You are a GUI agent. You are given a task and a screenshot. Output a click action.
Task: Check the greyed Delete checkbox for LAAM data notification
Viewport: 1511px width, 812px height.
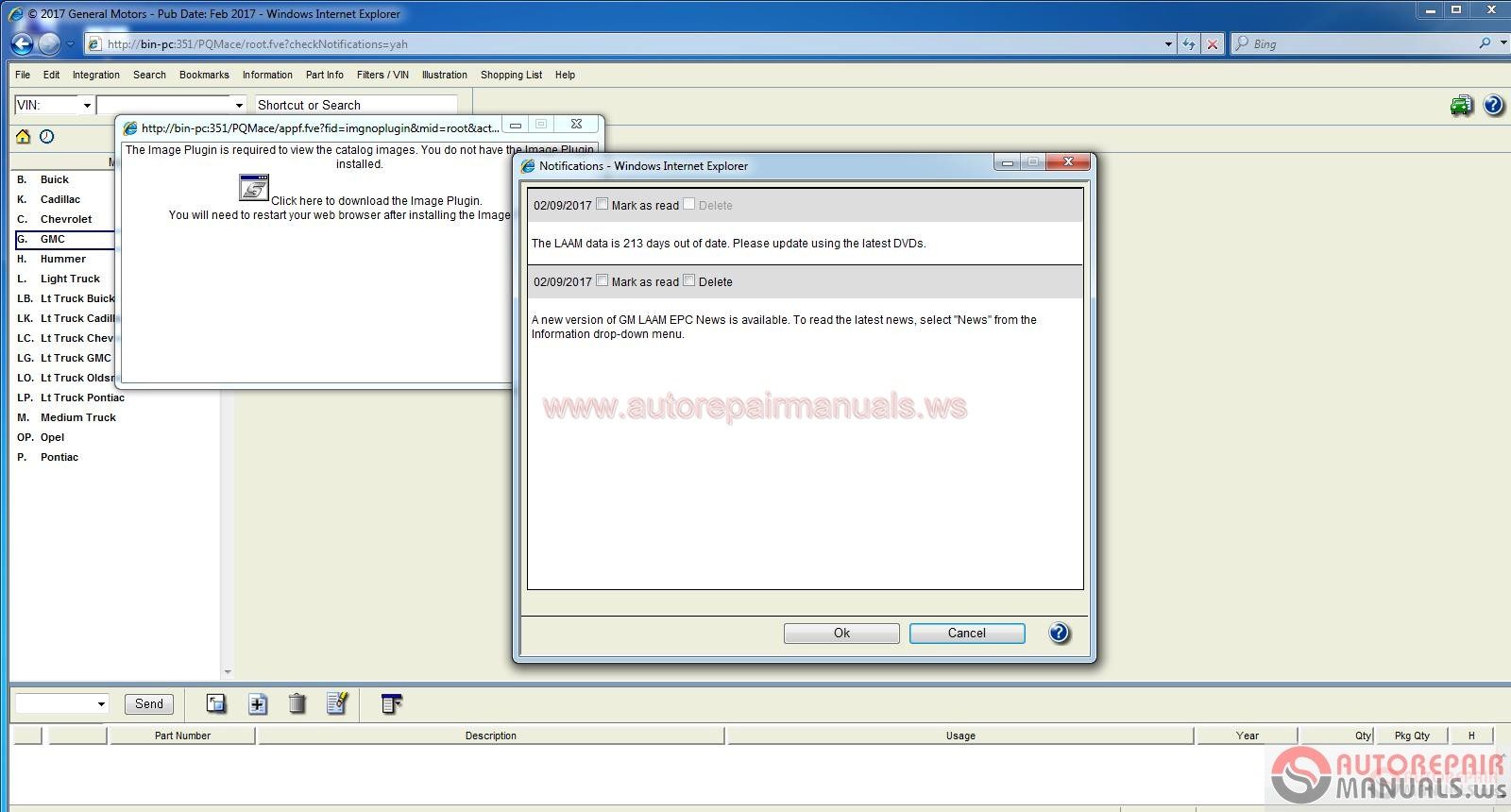pyautogui.click(x=688, y=204)
